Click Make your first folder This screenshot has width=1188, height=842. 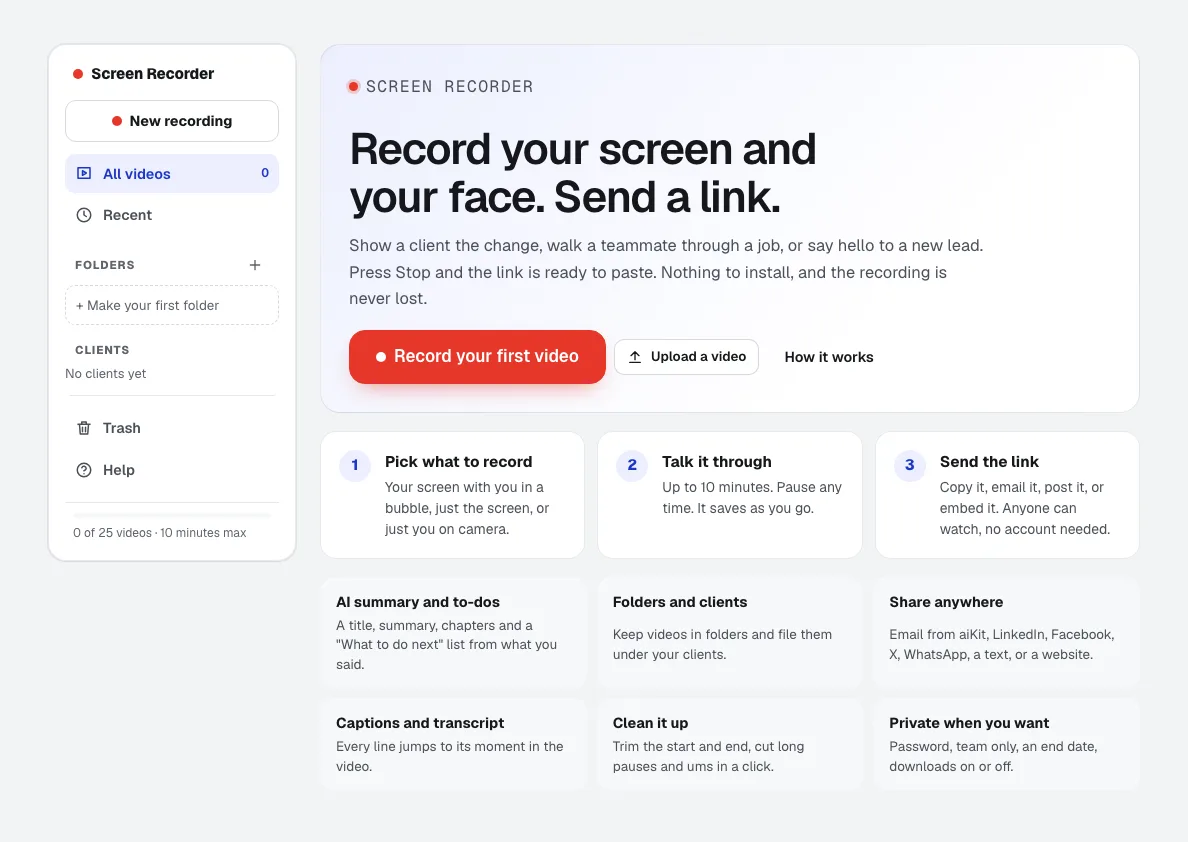point(172,305)
